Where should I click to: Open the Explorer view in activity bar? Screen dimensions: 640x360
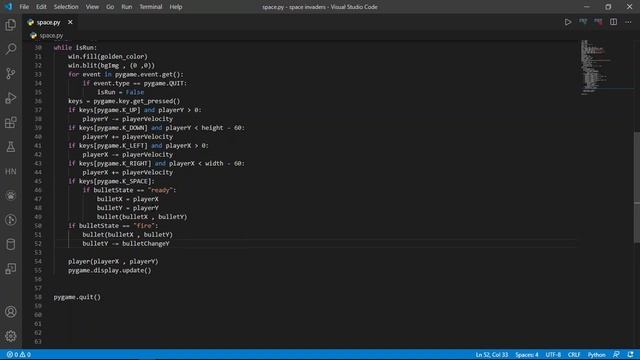click(x=11, y=25)
